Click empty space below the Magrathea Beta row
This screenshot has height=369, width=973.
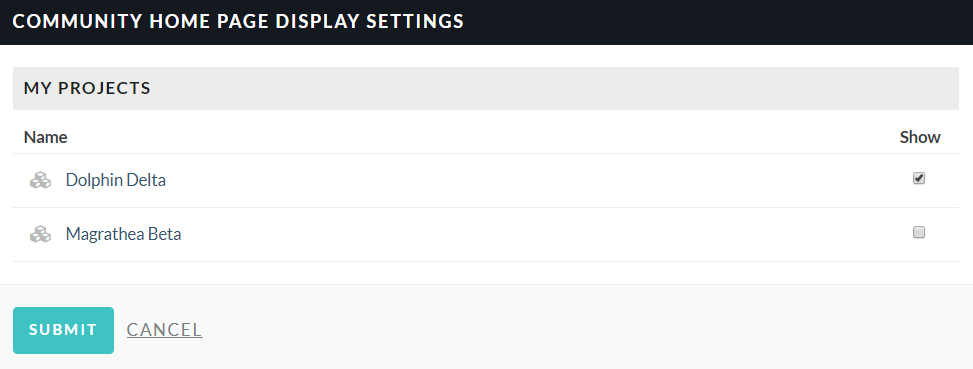tap(486, 273)
